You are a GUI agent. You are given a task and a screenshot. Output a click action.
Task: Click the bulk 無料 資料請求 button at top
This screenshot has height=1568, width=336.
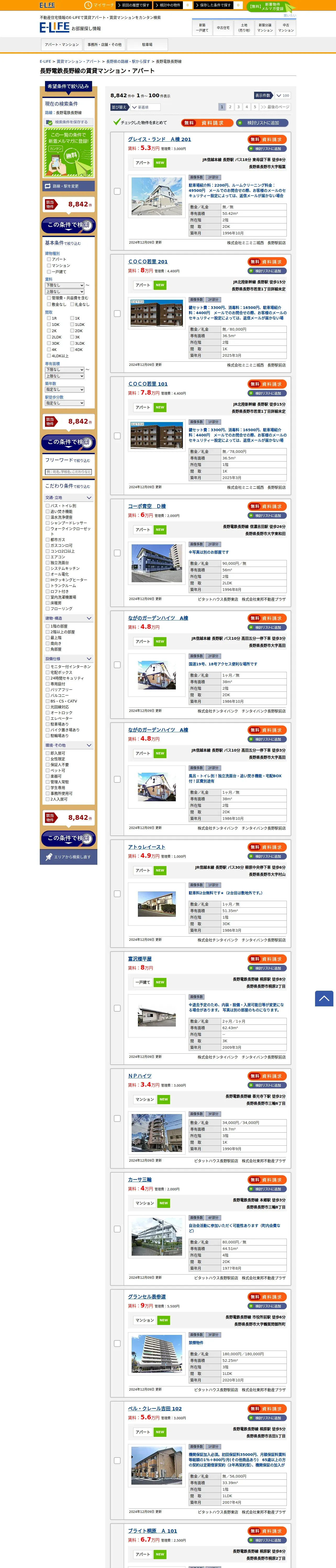pyautogui.click(x=207, y=122)
